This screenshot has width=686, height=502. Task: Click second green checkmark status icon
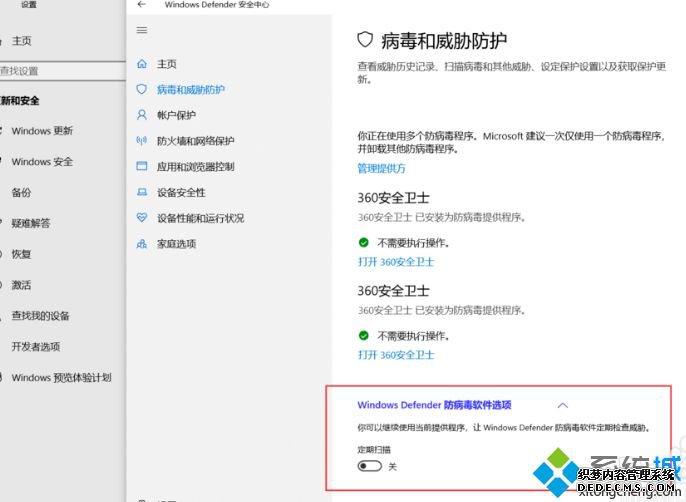click(364, 336)
